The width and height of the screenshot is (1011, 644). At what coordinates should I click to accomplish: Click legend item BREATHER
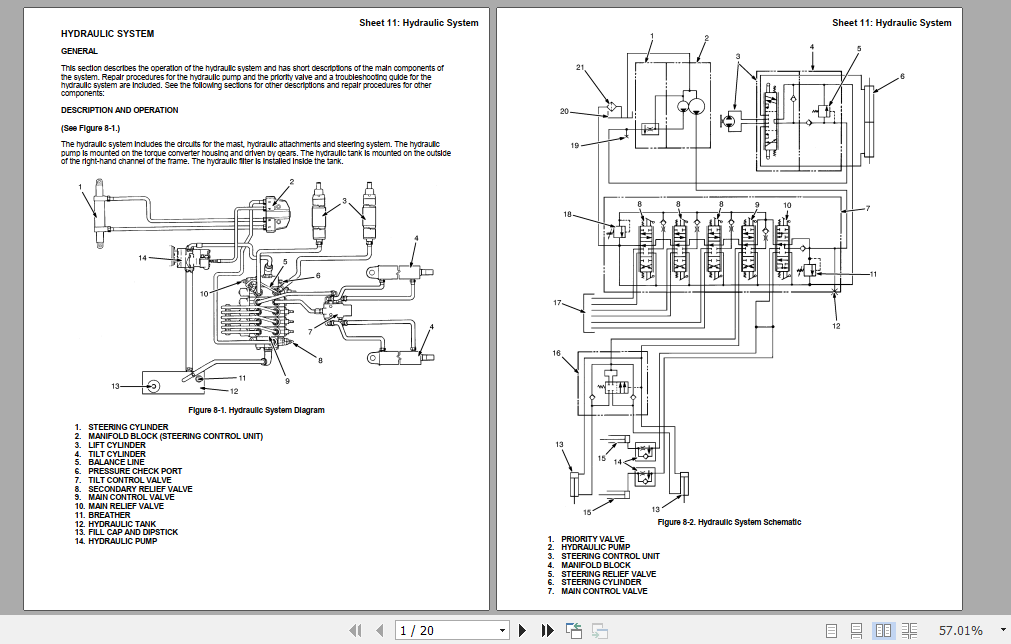109,515
